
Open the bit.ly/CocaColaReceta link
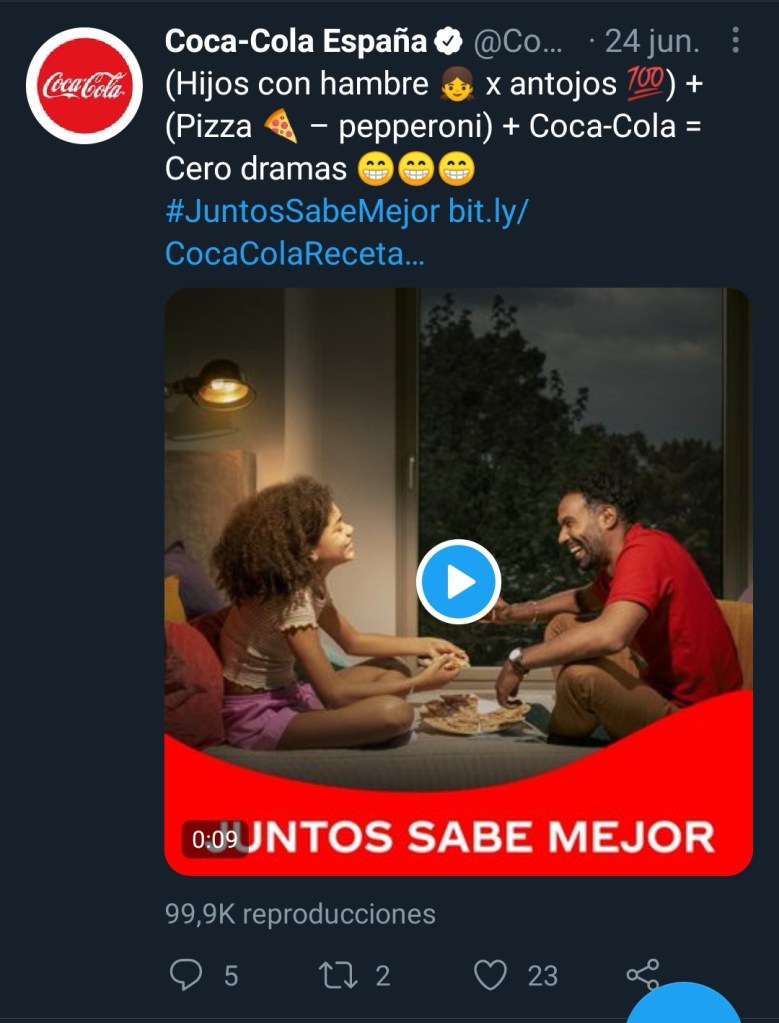tap(346, 232)
